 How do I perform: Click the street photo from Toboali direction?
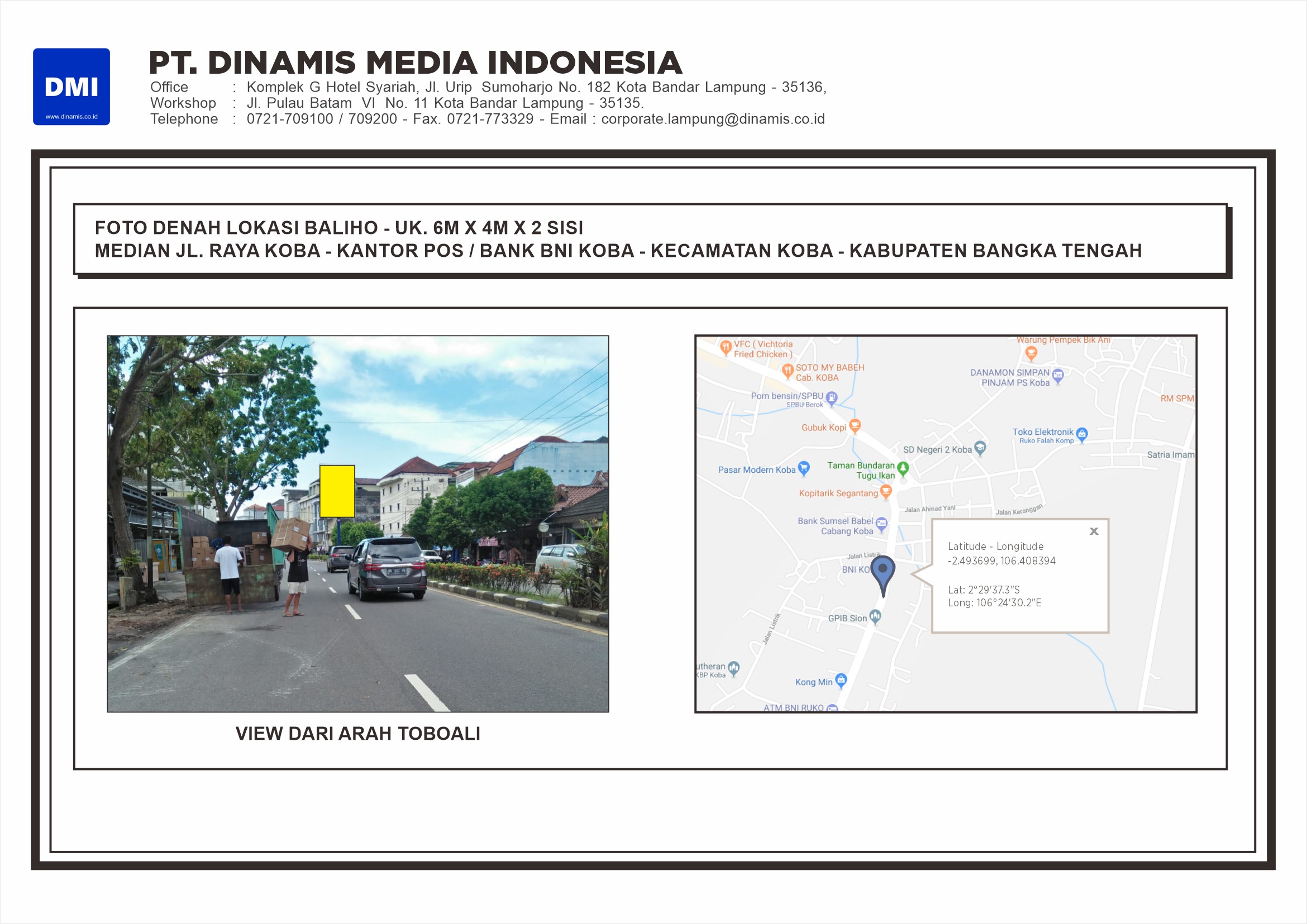[x=358, y=524]
